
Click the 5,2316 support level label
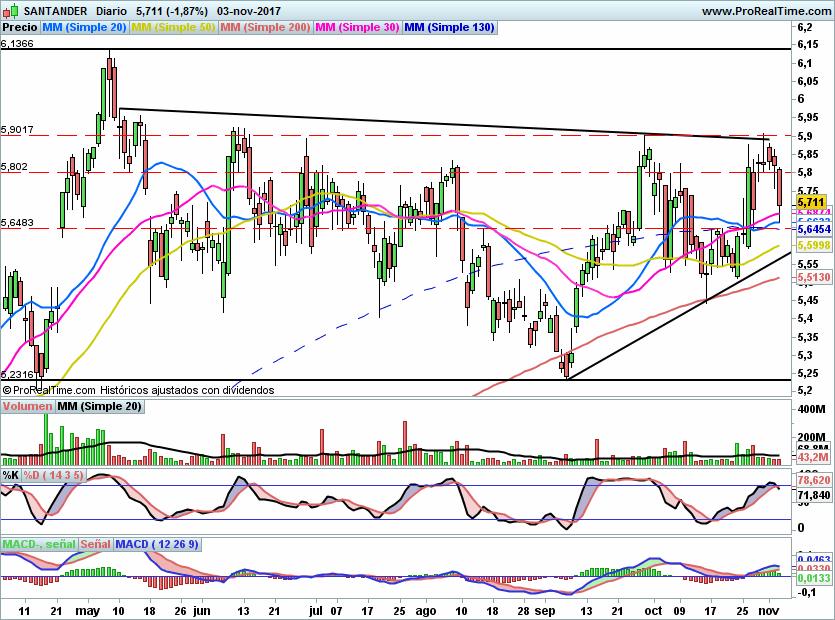click(x=17, y=374)
